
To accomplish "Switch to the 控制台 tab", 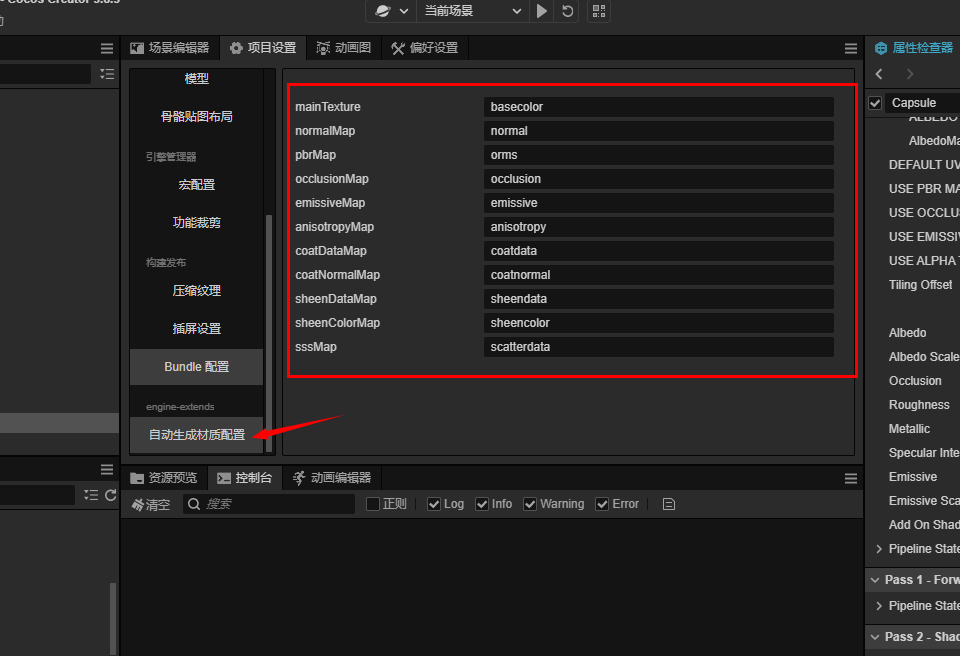I will click(x=245, y=478).
